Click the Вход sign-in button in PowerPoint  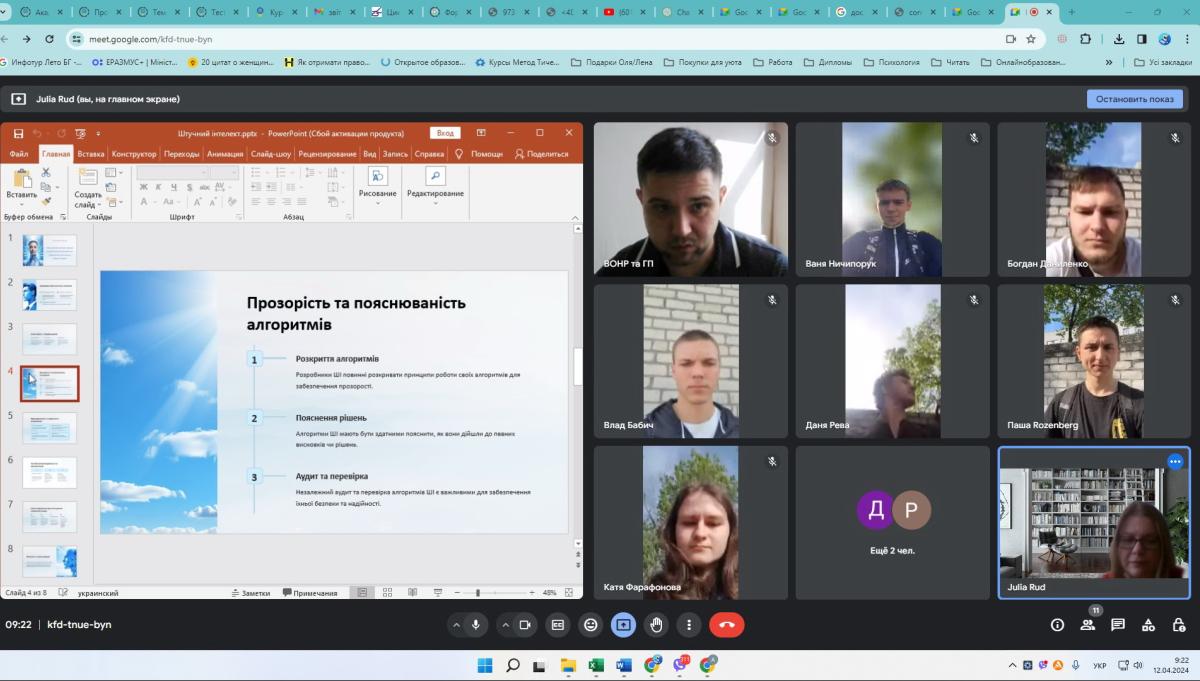(445, 133)
